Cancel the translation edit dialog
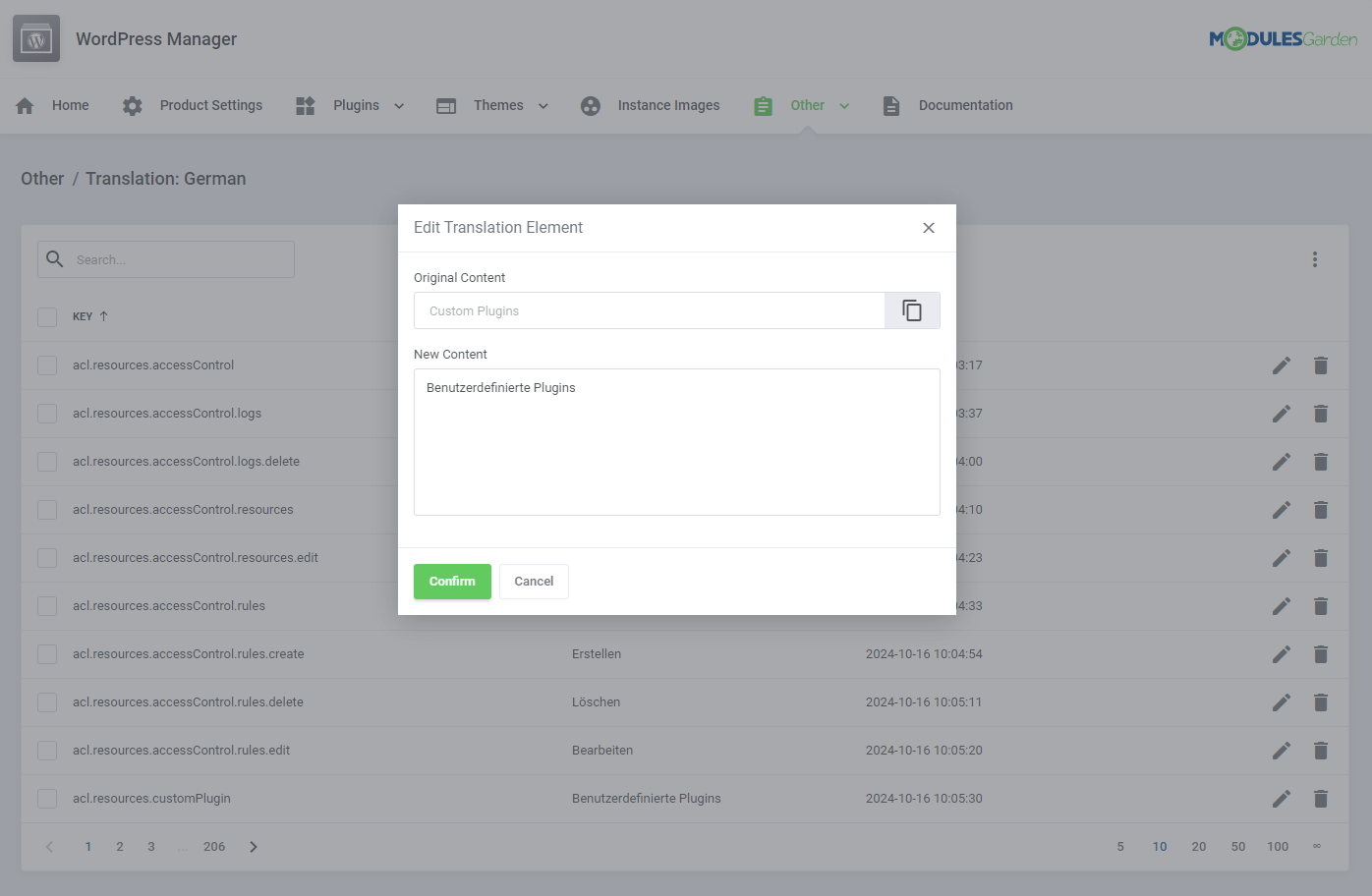The height and width of the screenshot is (896, 1372). click(x=534, y=581)
